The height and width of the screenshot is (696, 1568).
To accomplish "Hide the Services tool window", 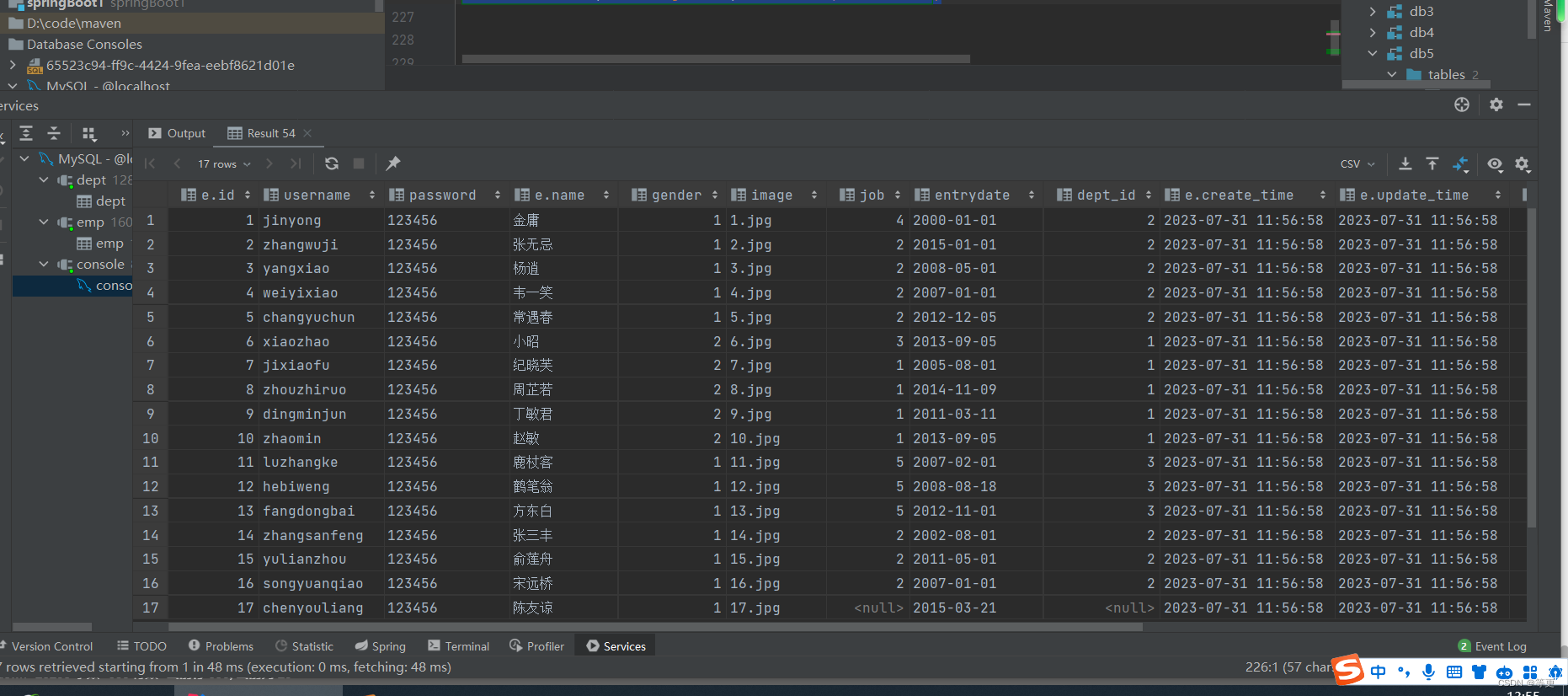I will coord(1524,104).
